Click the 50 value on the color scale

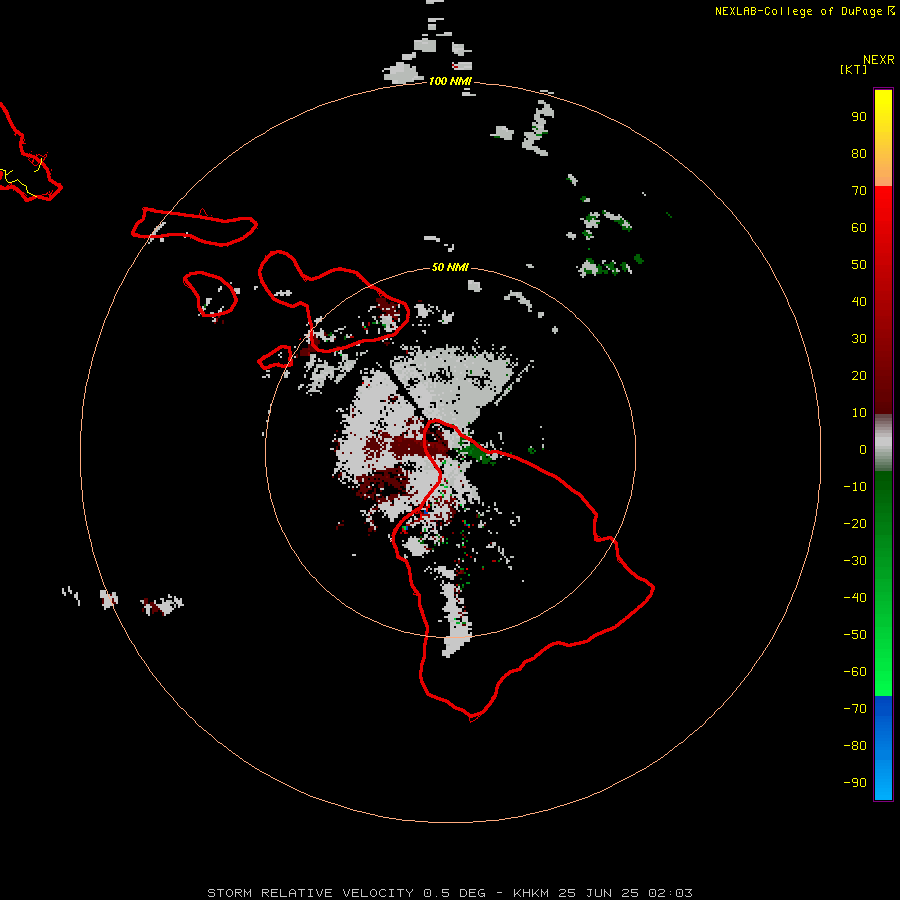859,265
